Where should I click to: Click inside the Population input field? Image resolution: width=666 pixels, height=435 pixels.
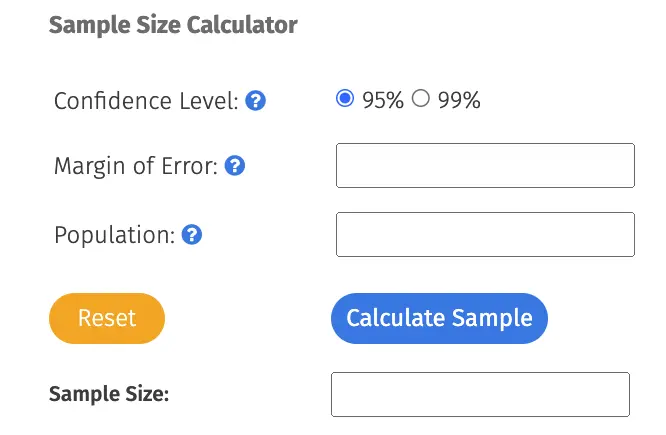click(485, 234)
